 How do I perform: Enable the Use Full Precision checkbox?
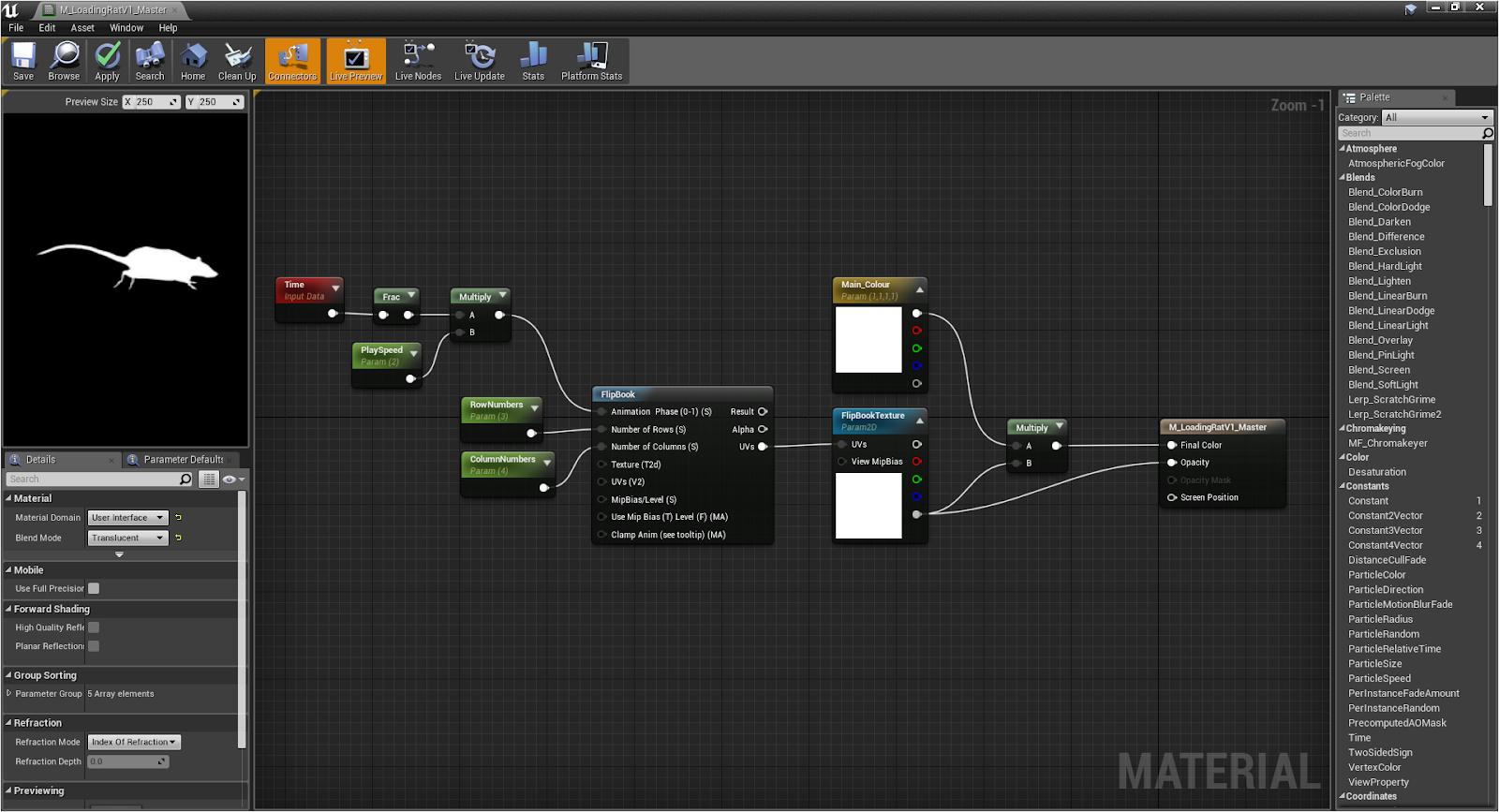coord(94,588)
